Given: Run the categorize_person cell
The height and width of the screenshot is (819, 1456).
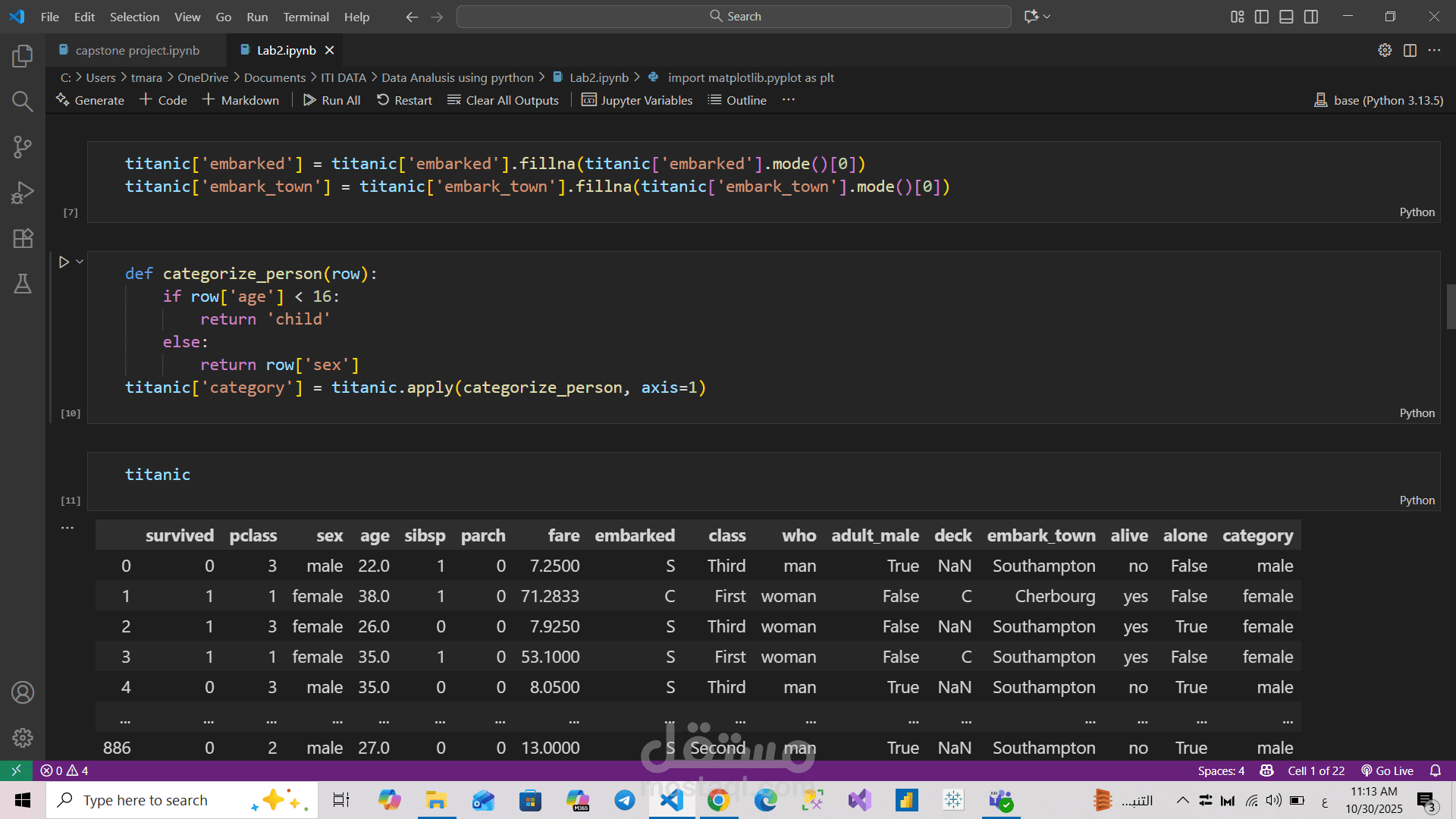Looking at the screenshot, I should pyautogui.click(x=64, y=262).
